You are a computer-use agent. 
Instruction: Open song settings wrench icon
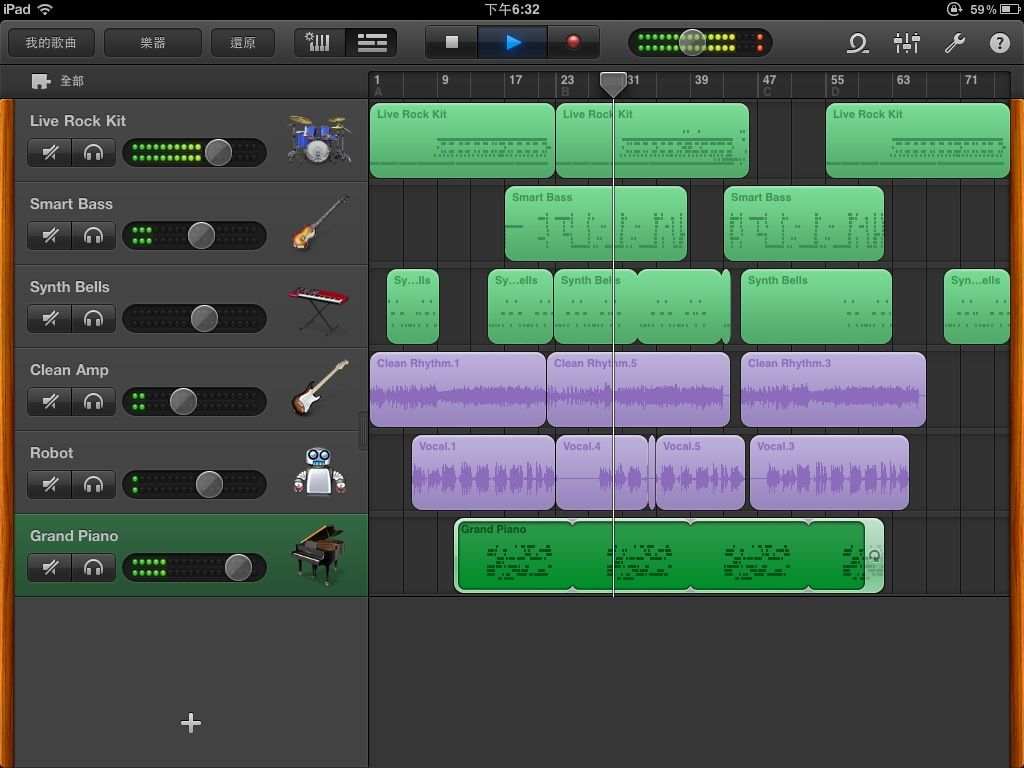pyautogui.click(x=954, y=43)
